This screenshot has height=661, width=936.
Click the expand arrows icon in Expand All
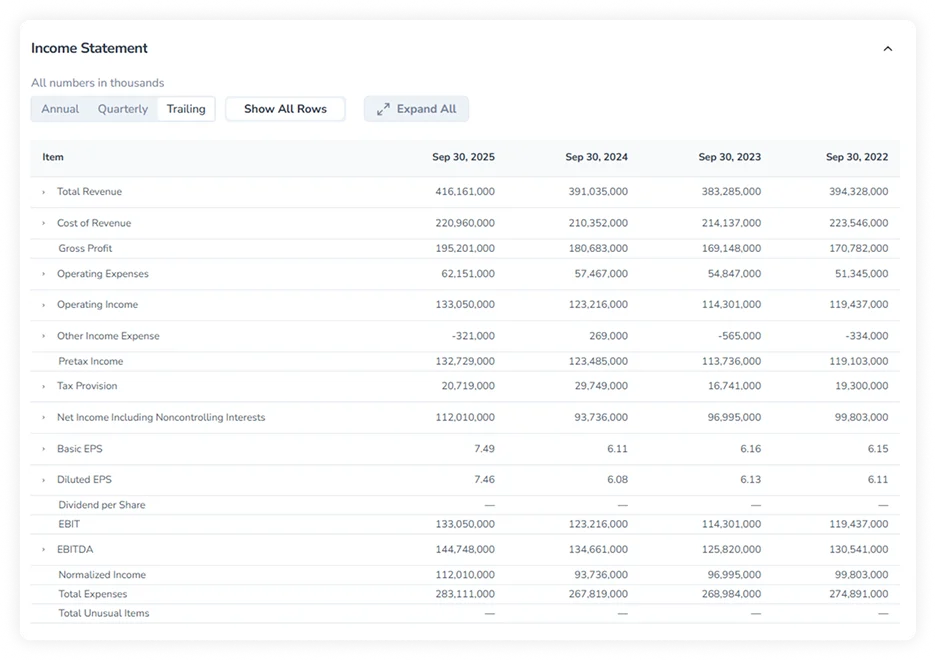coord(383,109)
